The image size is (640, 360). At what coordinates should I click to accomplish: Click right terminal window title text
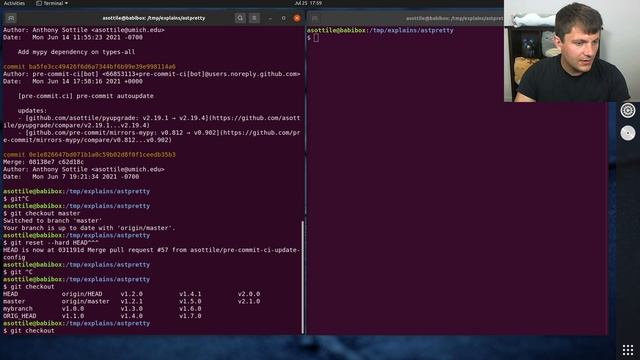(x=454, y=18)
